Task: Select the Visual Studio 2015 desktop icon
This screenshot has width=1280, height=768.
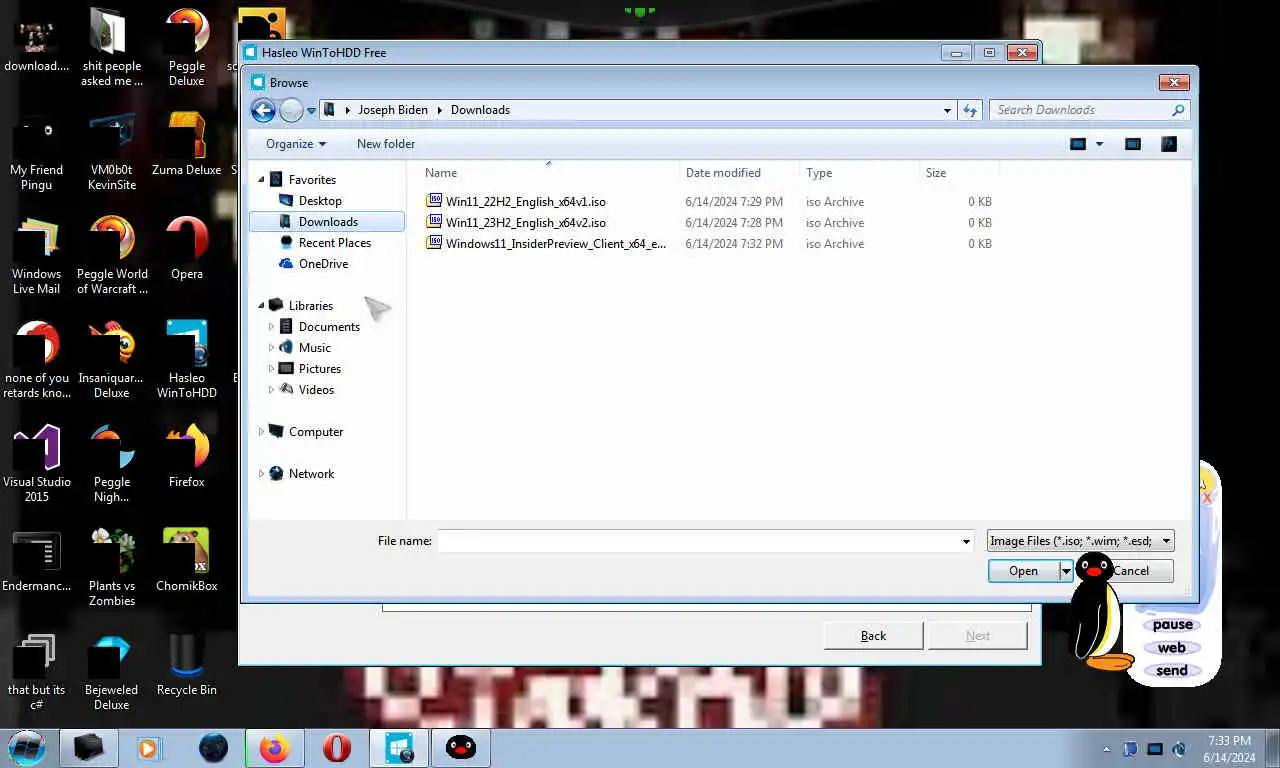Action: 37,463
